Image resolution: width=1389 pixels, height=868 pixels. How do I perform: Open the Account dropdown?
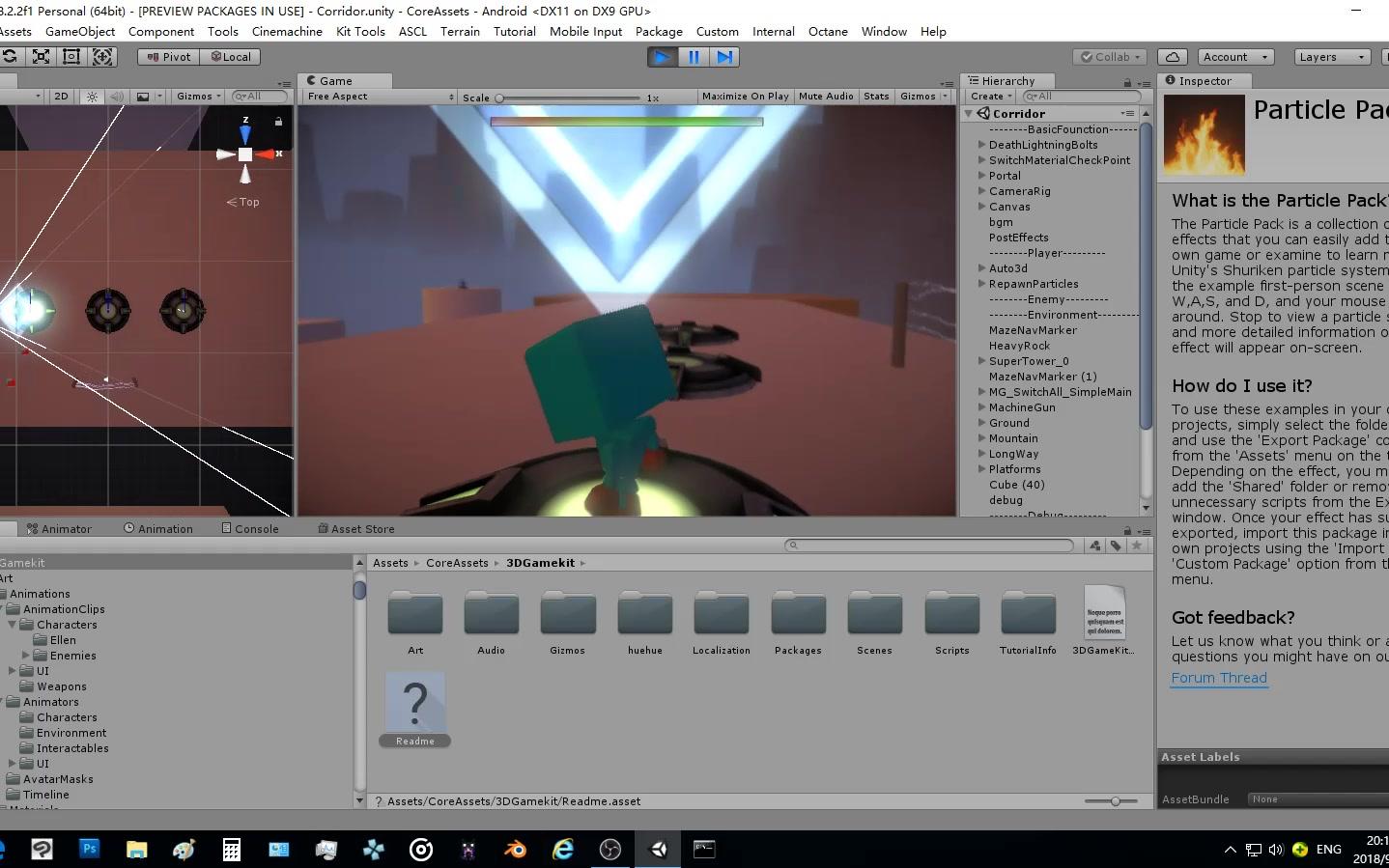(1236, 57)
